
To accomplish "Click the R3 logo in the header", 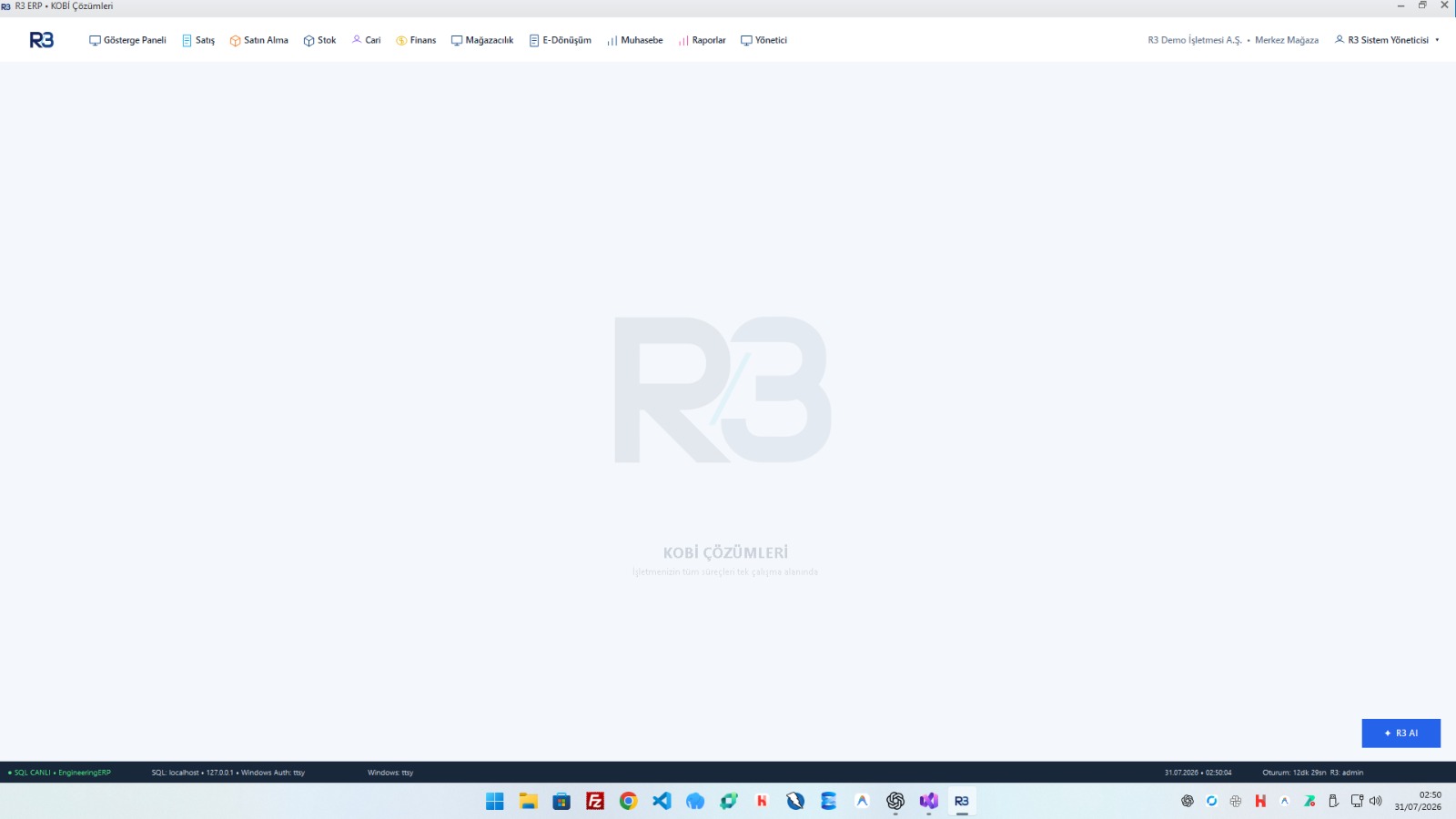I will pos(42,40).
